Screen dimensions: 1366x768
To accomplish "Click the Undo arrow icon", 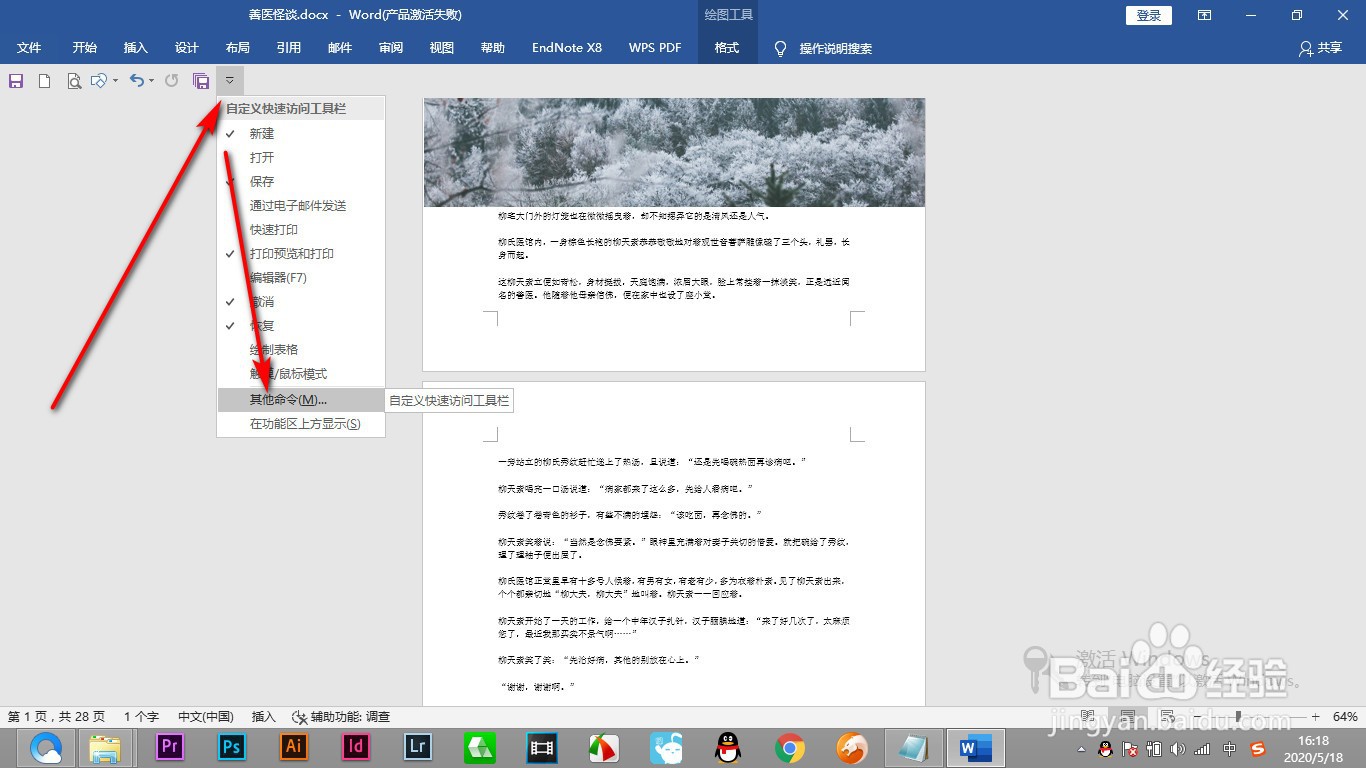I will coord(137,81).
